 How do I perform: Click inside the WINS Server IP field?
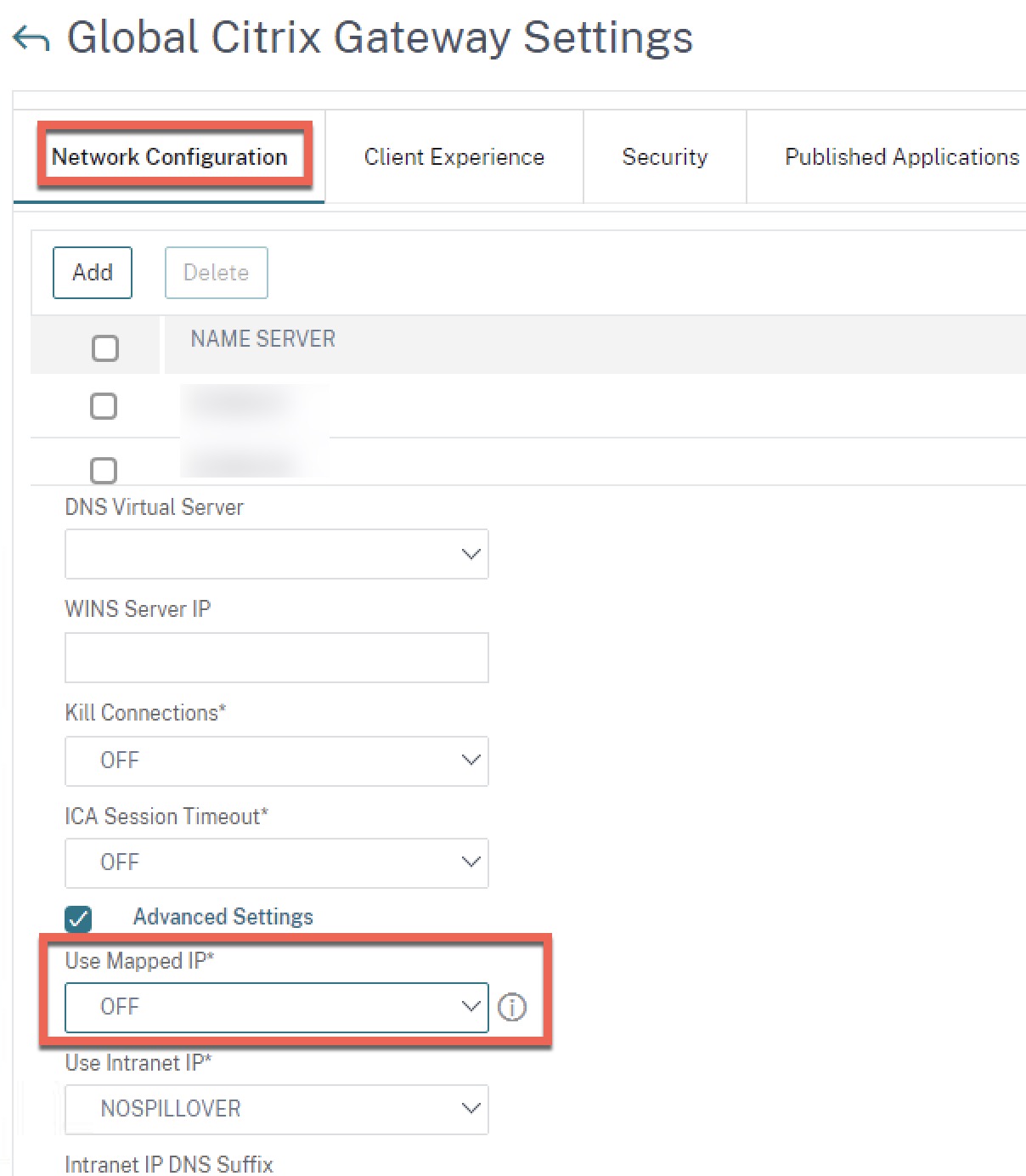276,657
